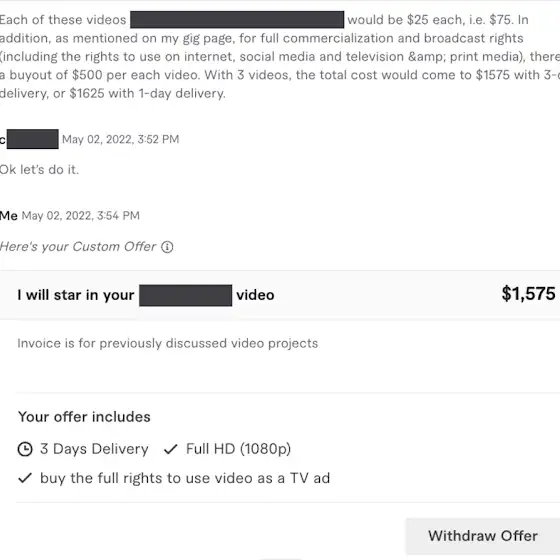Click the '3 Days Delivery' label
The width and height of the screenshot is (560, 560).
(x=94, y=449)
